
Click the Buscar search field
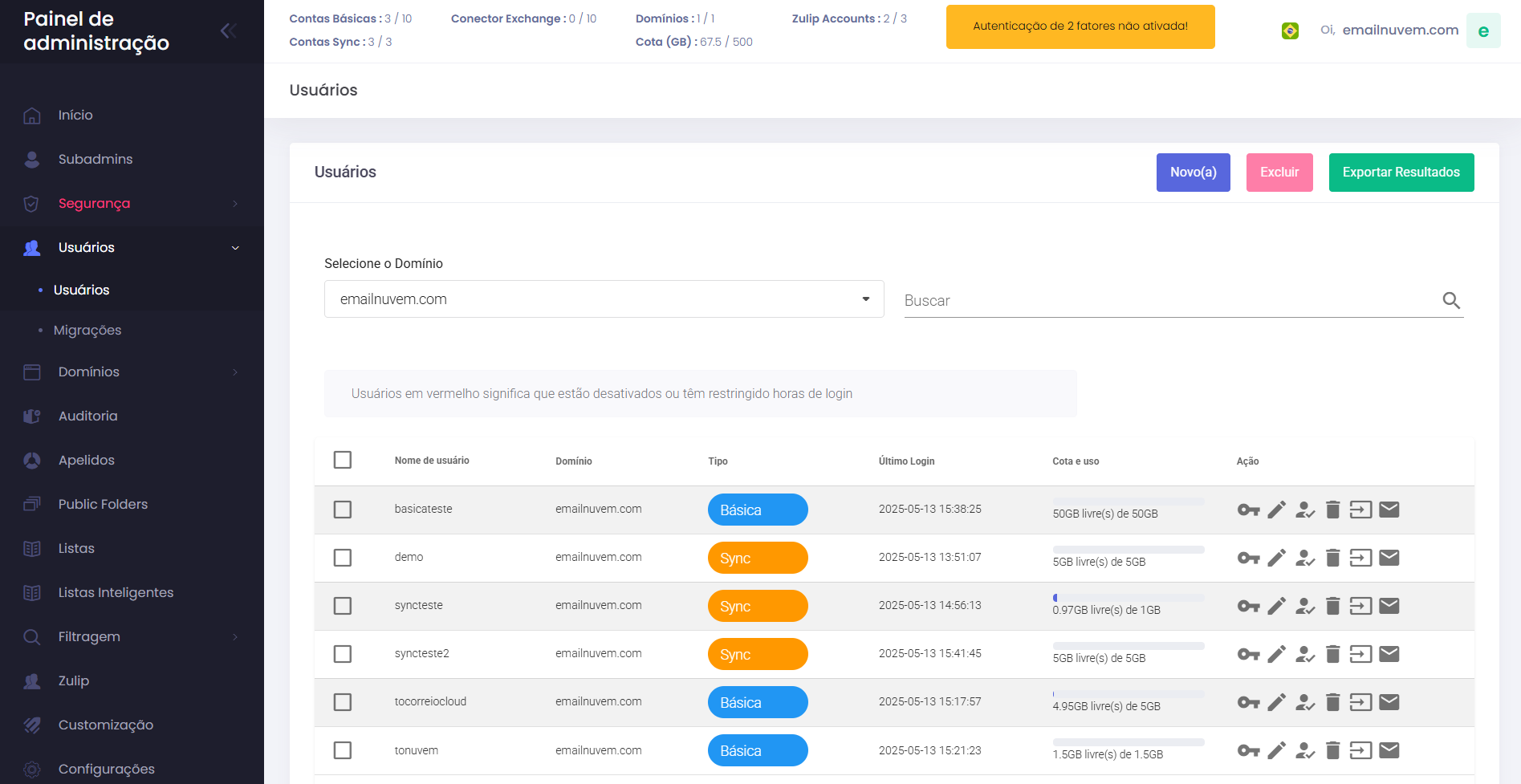click(1164, 300)
